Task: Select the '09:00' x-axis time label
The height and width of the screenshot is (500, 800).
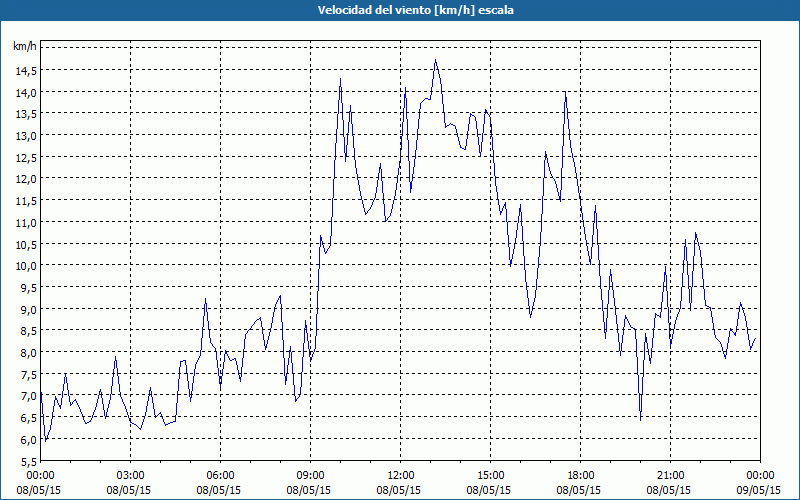Action: coord(311,476)
